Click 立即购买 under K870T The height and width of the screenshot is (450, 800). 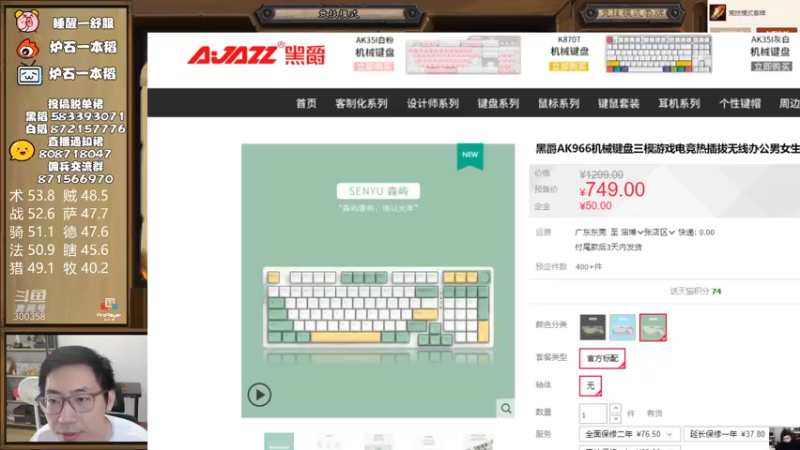[x=569, y=66]
